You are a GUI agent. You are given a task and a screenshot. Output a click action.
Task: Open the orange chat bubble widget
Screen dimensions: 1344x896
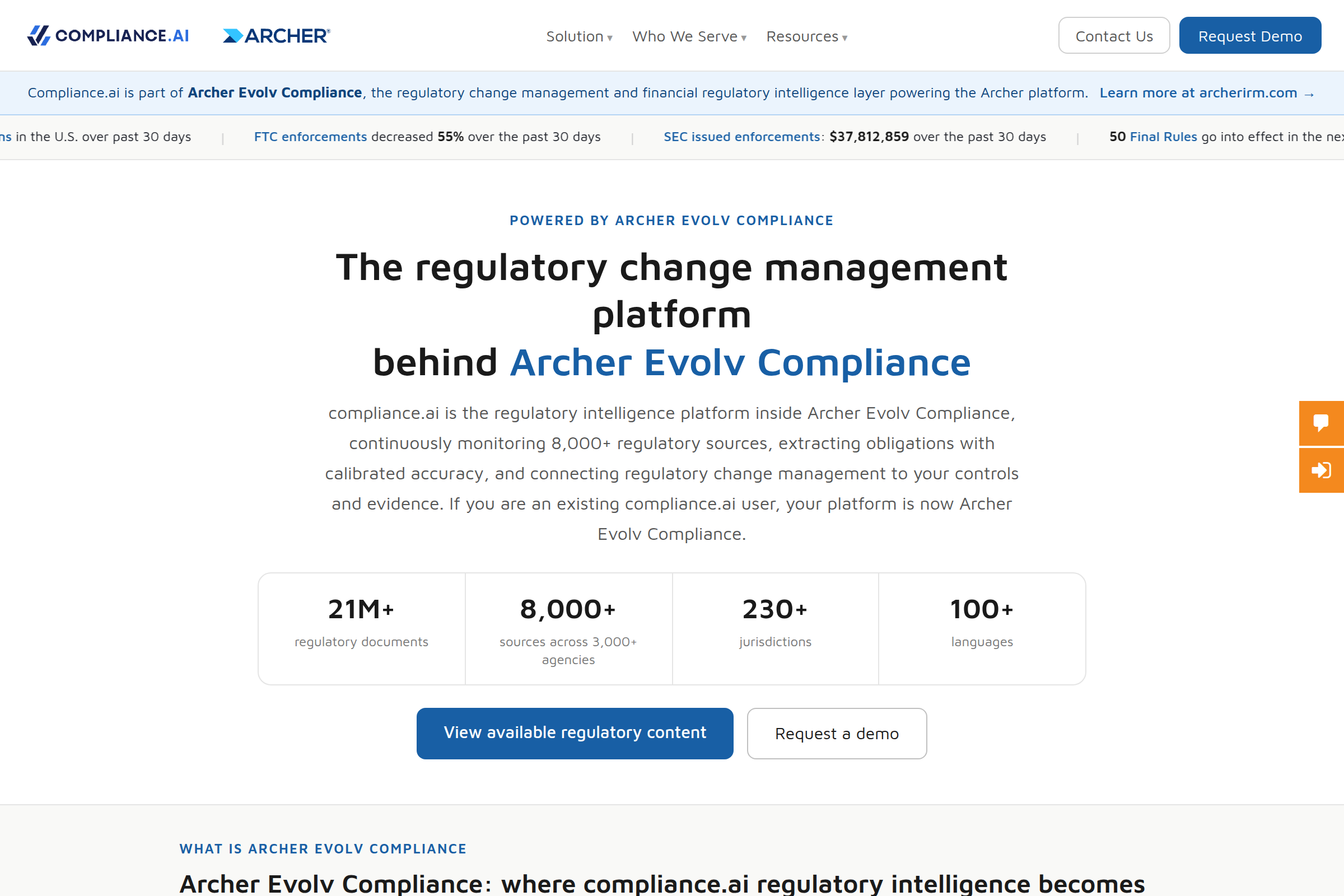tap(1321, 423)
